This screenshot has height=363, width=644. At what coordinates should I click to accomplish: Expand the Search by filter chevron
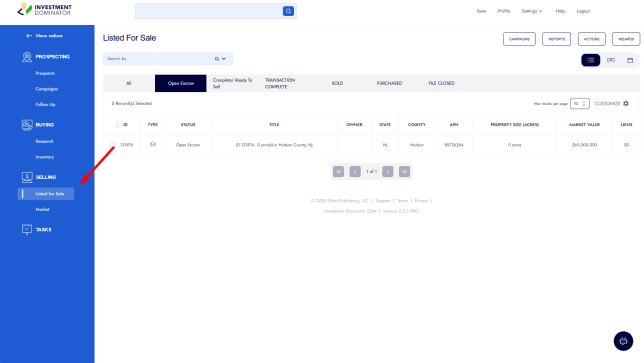[224, 59]
